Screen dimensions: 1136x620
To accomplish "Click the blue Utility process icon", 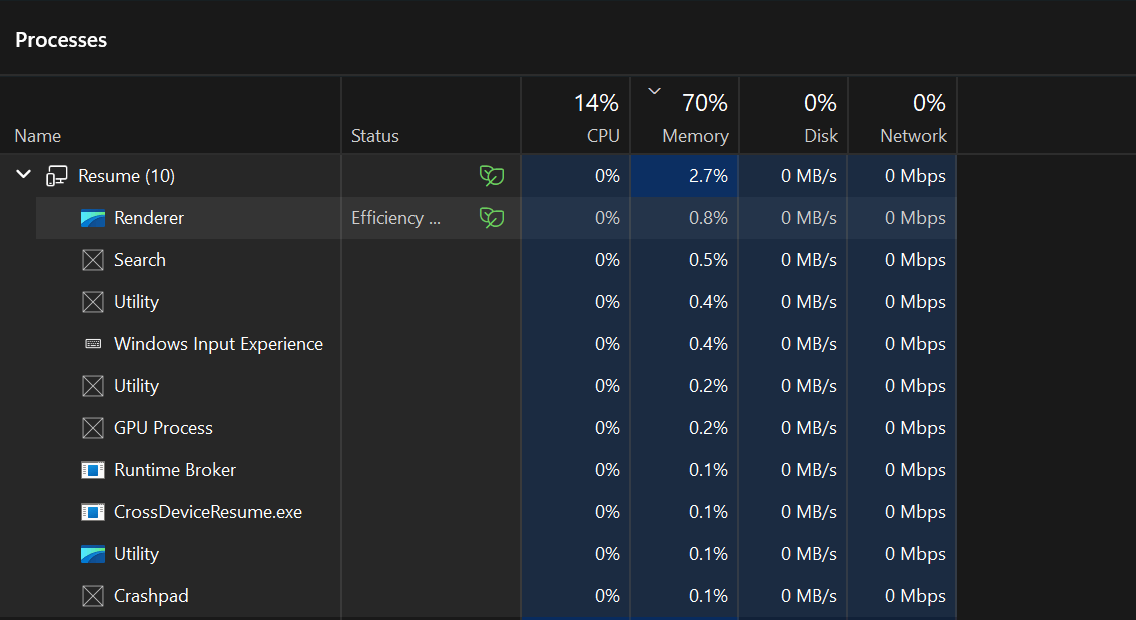I will 91,553.
